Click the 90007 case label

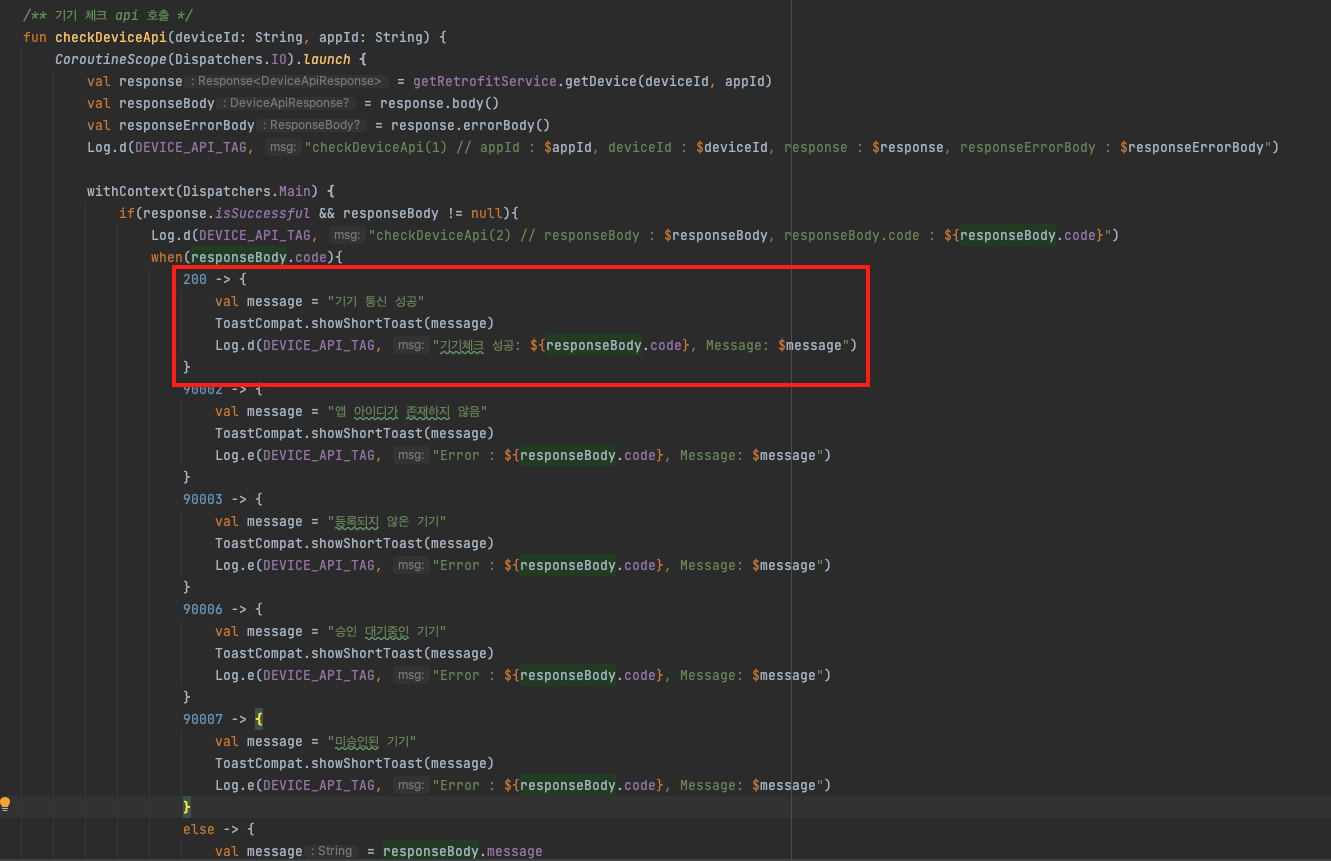(x=202, y=719)
